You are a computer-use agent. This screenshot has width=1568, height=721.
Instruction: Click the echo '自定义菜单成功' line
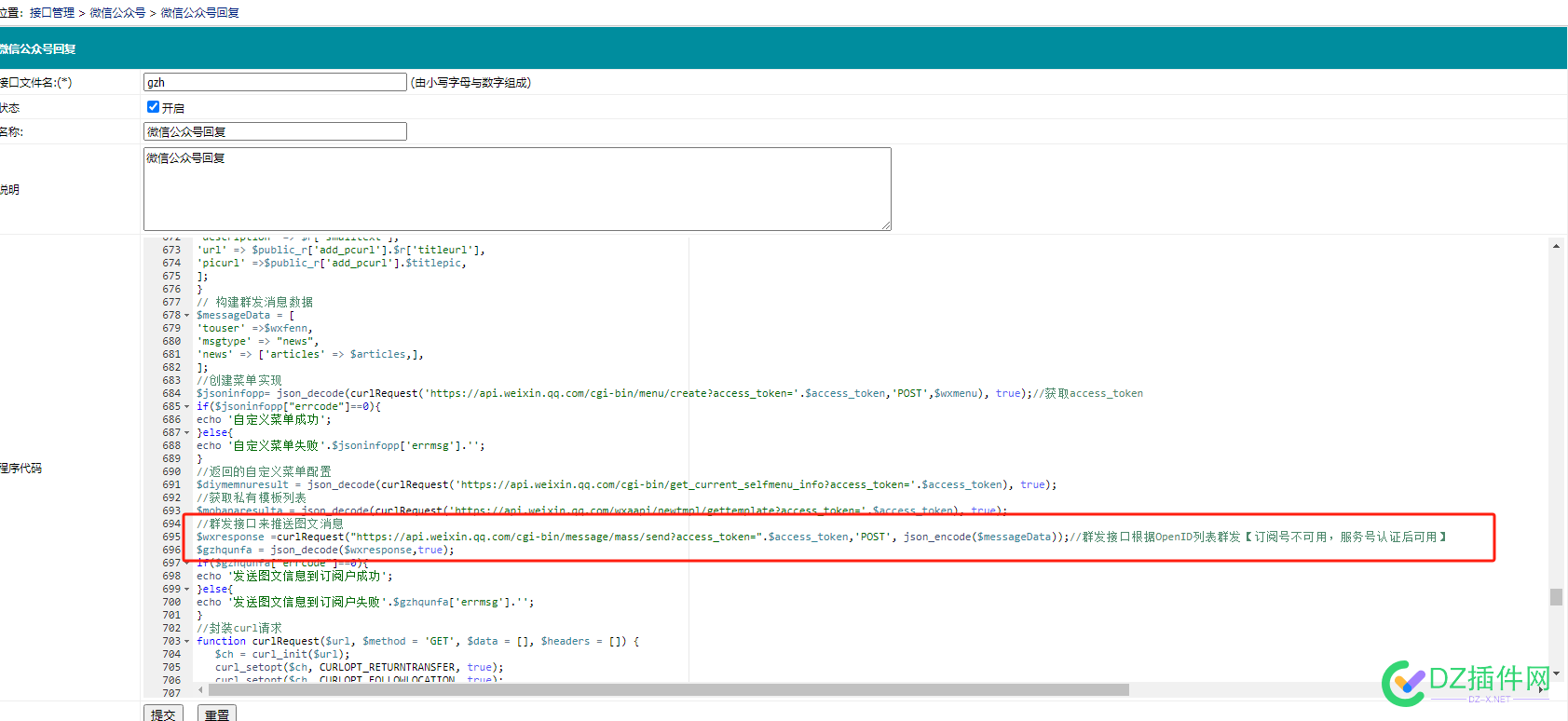coord(264,419)
